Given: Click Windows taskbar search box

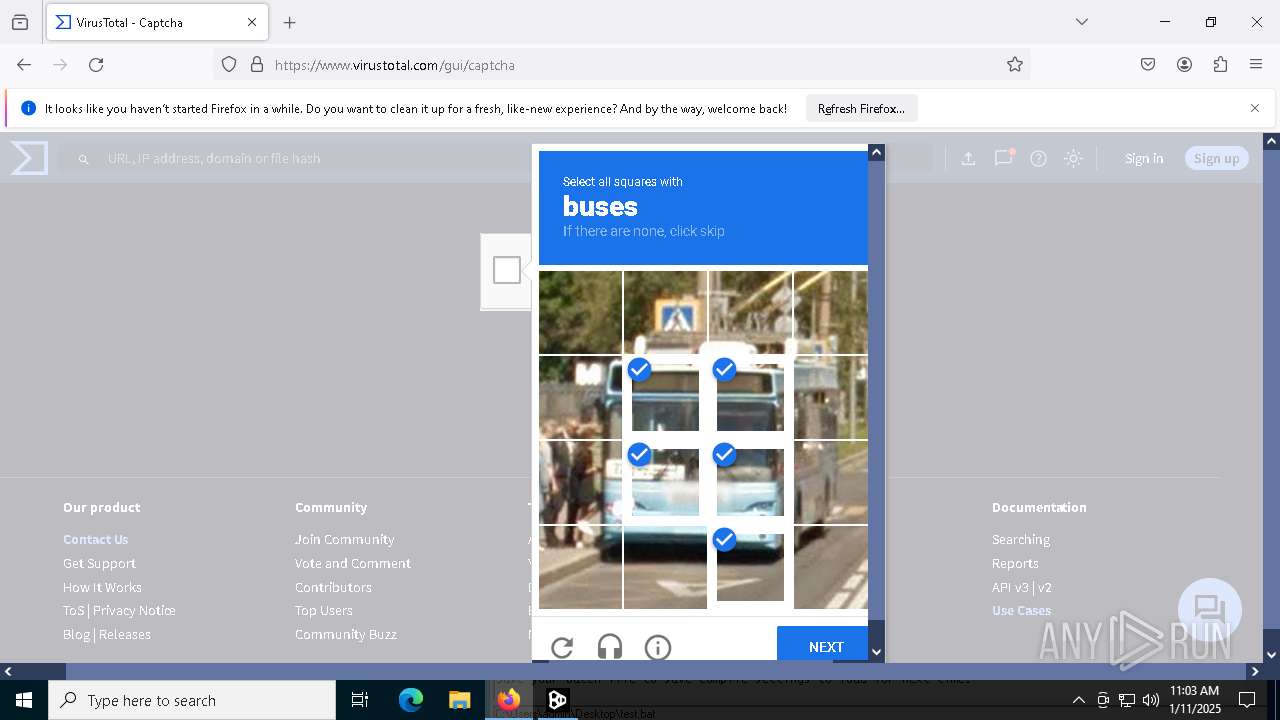Looking at the screenshot, I should 192,700.
